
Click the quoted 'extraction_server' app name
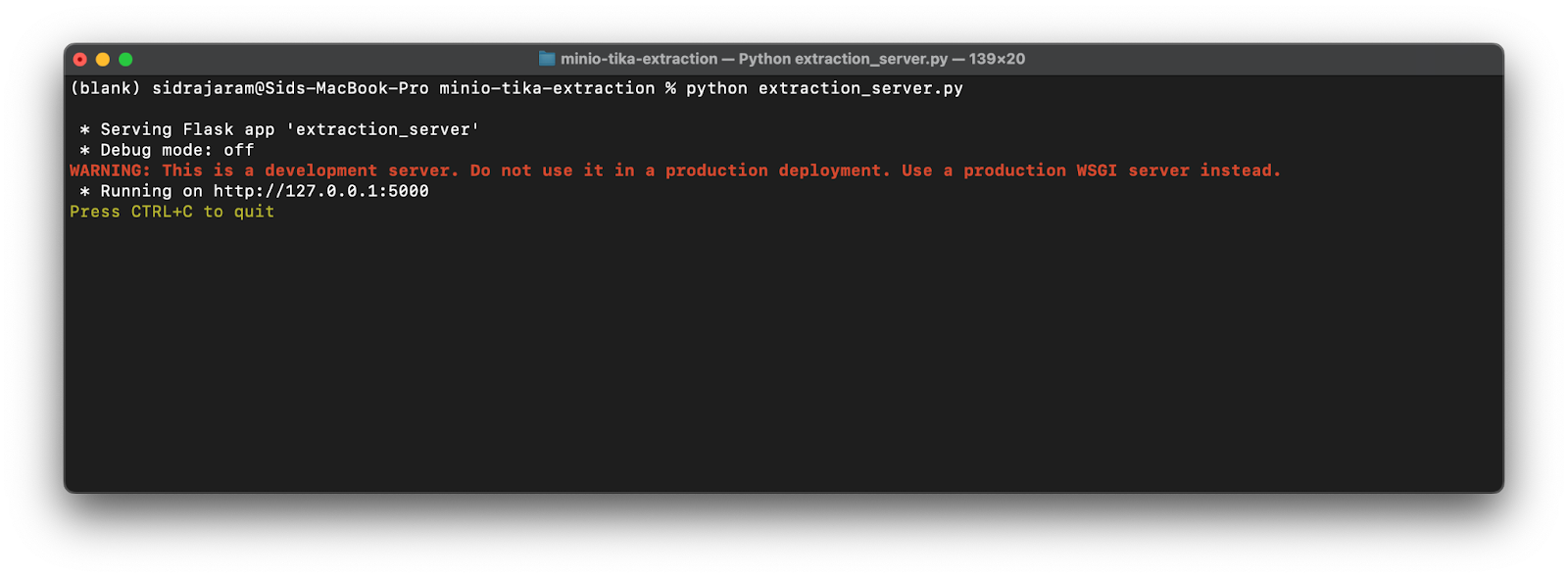(x=382, y=129)
